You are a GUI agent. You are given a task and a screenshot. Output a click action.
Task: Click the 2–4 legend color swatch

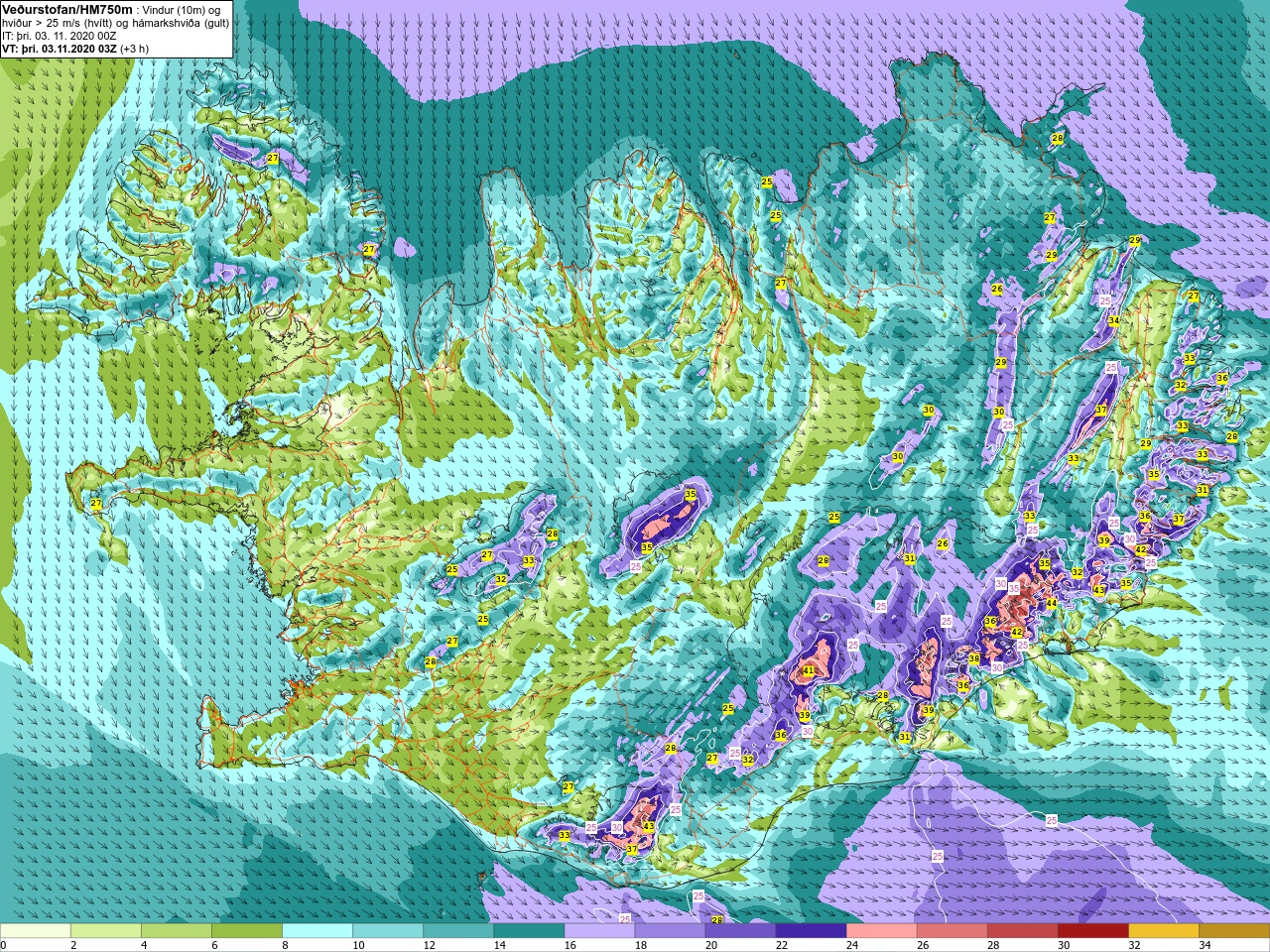pyautogui.click(x=106, y=931)
